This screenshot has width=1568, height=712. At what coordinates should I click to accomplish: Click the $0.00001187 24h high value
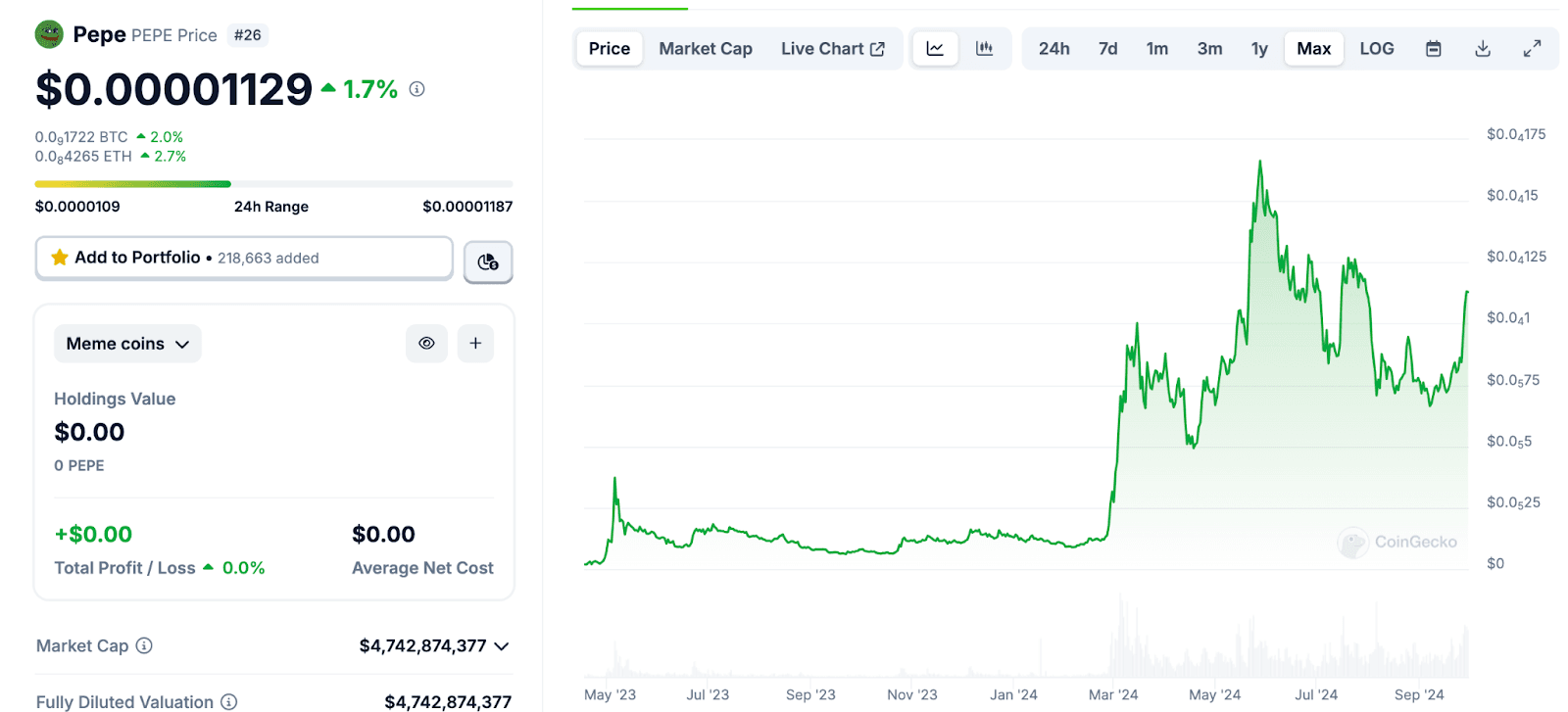467,207
